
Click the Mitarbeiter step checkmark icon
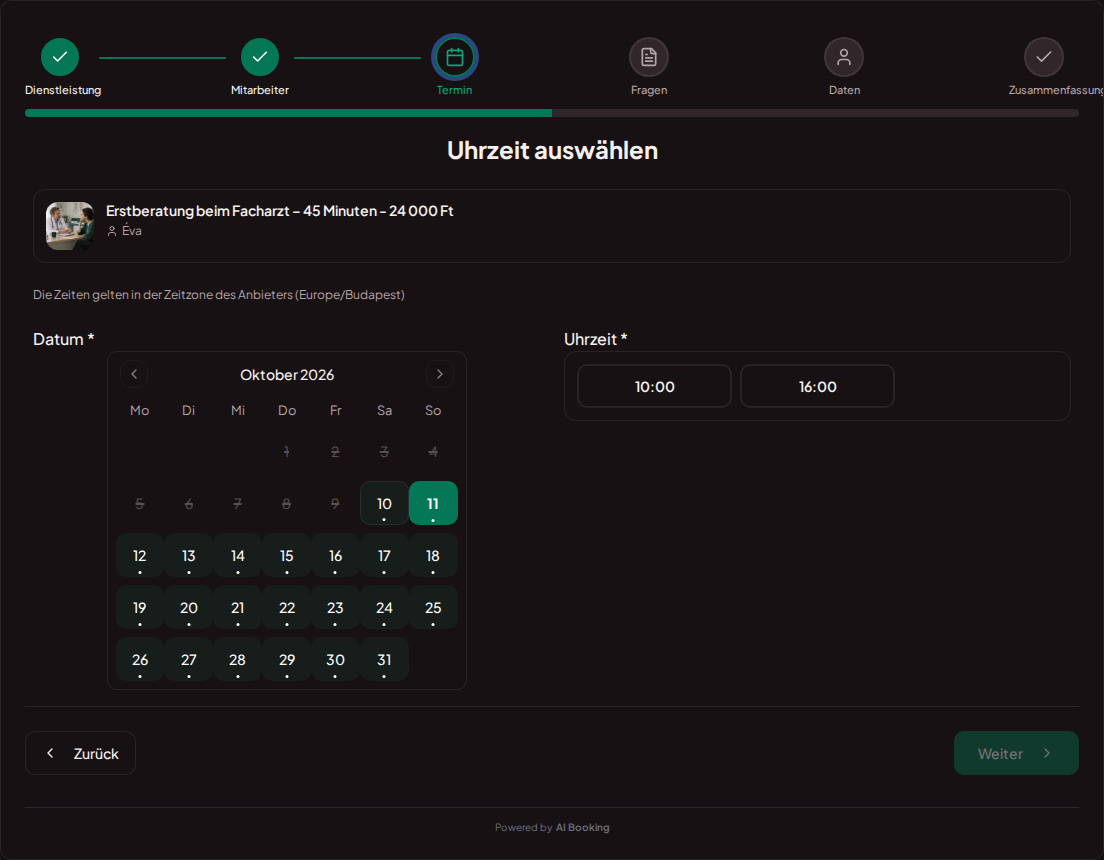coord(260,57)
